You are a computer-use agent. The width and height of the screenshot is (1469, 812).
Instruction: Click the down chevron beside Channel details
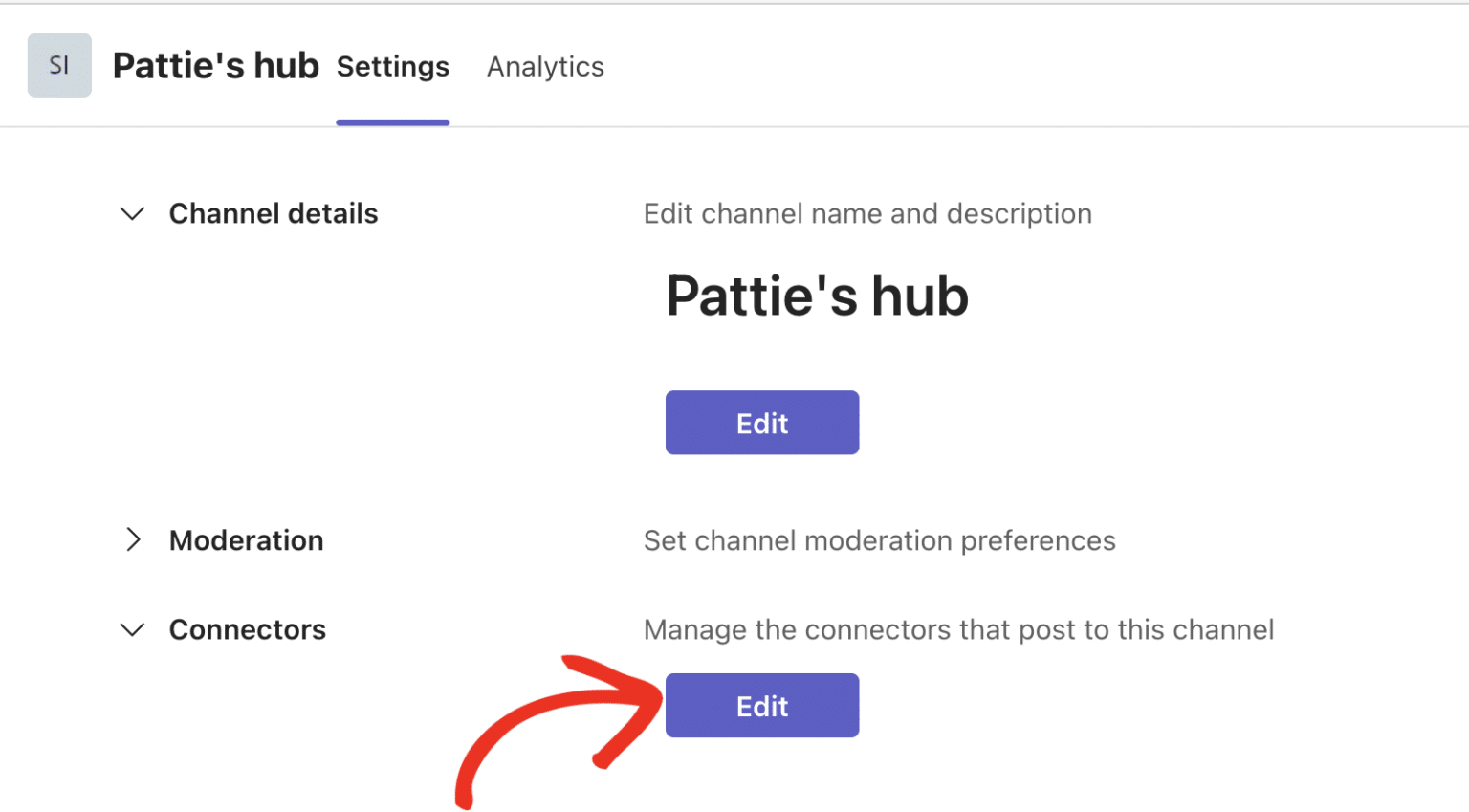pyautogui.click(x=132, y=213)
